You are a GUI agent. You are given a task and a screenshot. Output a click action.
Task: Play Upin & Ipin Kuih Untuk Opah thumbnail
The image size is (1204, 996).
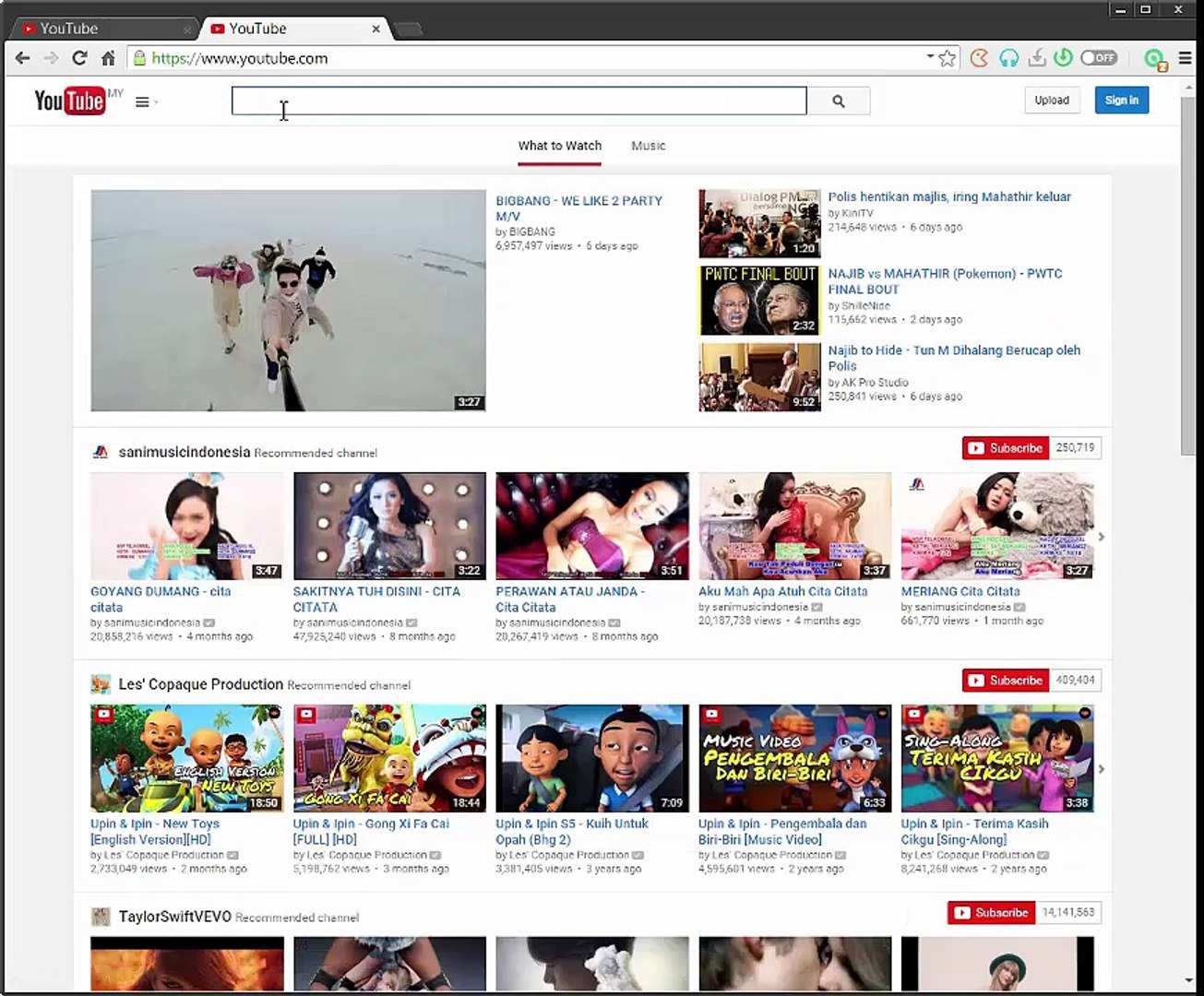point(592,759)
